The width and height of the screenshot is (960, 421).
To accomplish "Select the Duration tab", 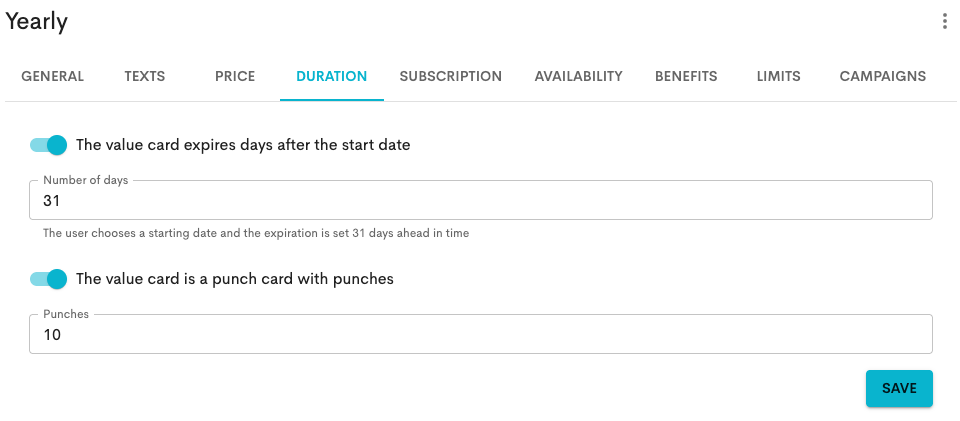I will click(332, 76).
